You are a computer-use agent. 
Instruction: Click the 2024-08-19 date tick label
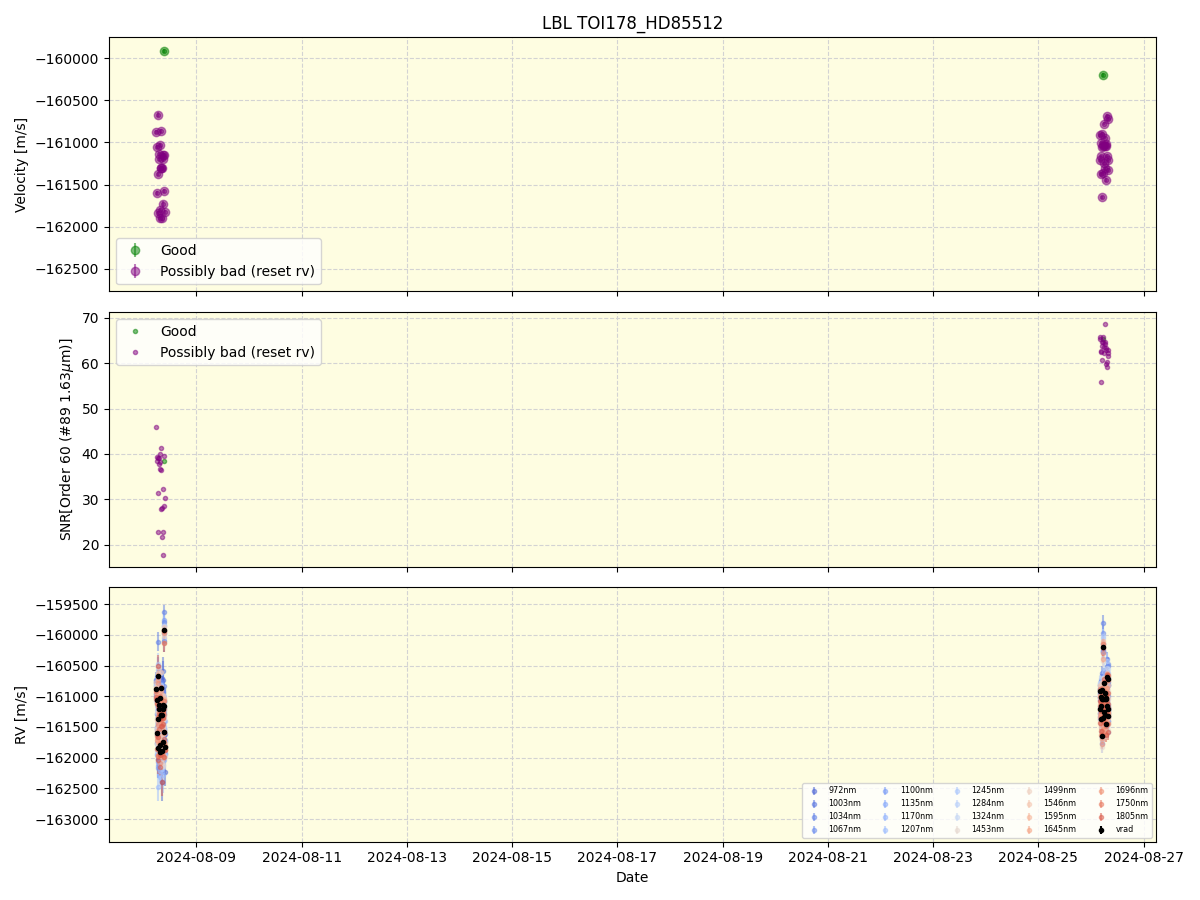pos(723,856)
